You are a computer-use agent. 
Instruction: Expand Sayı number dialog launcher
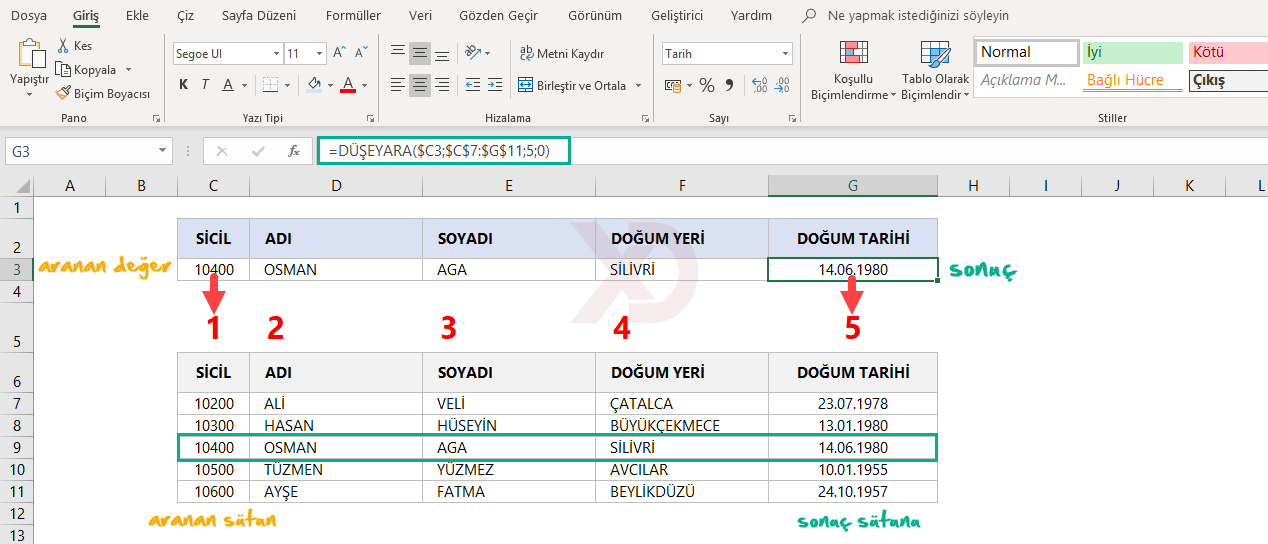(792, 118)
